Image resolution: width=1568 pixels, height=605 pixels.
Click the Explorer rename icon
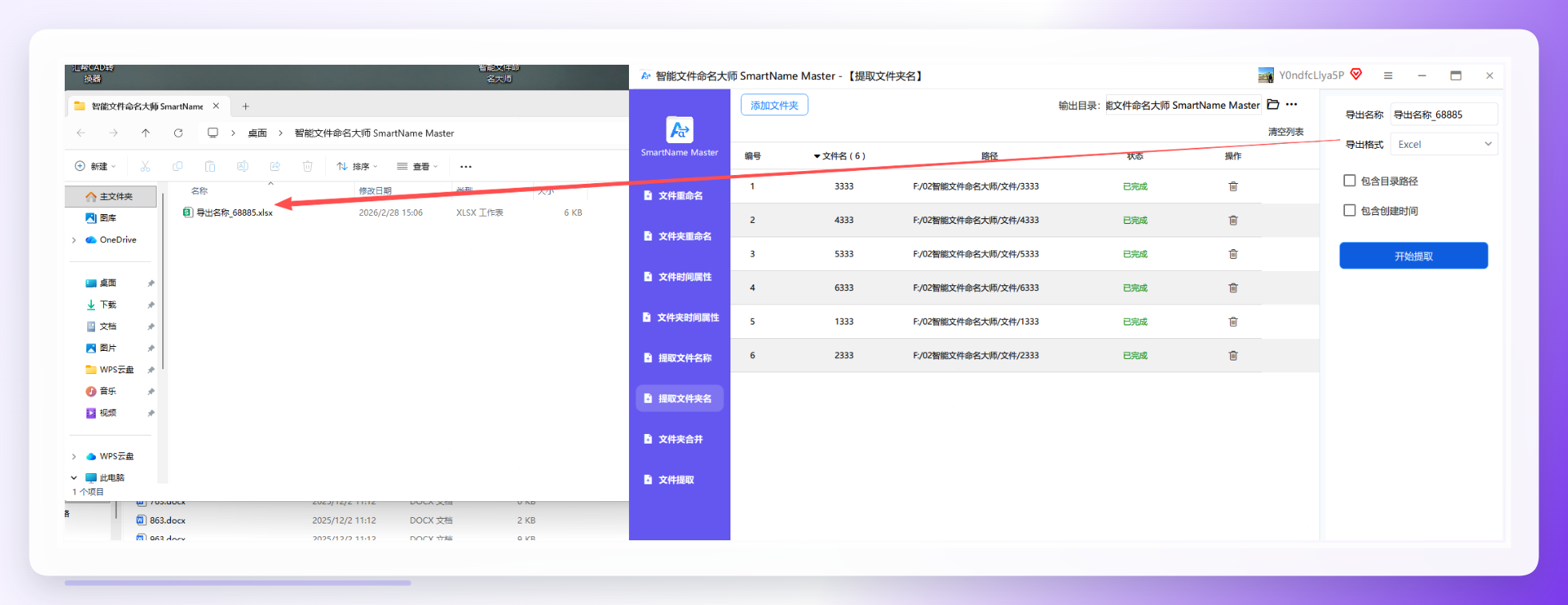coord(242,166)
